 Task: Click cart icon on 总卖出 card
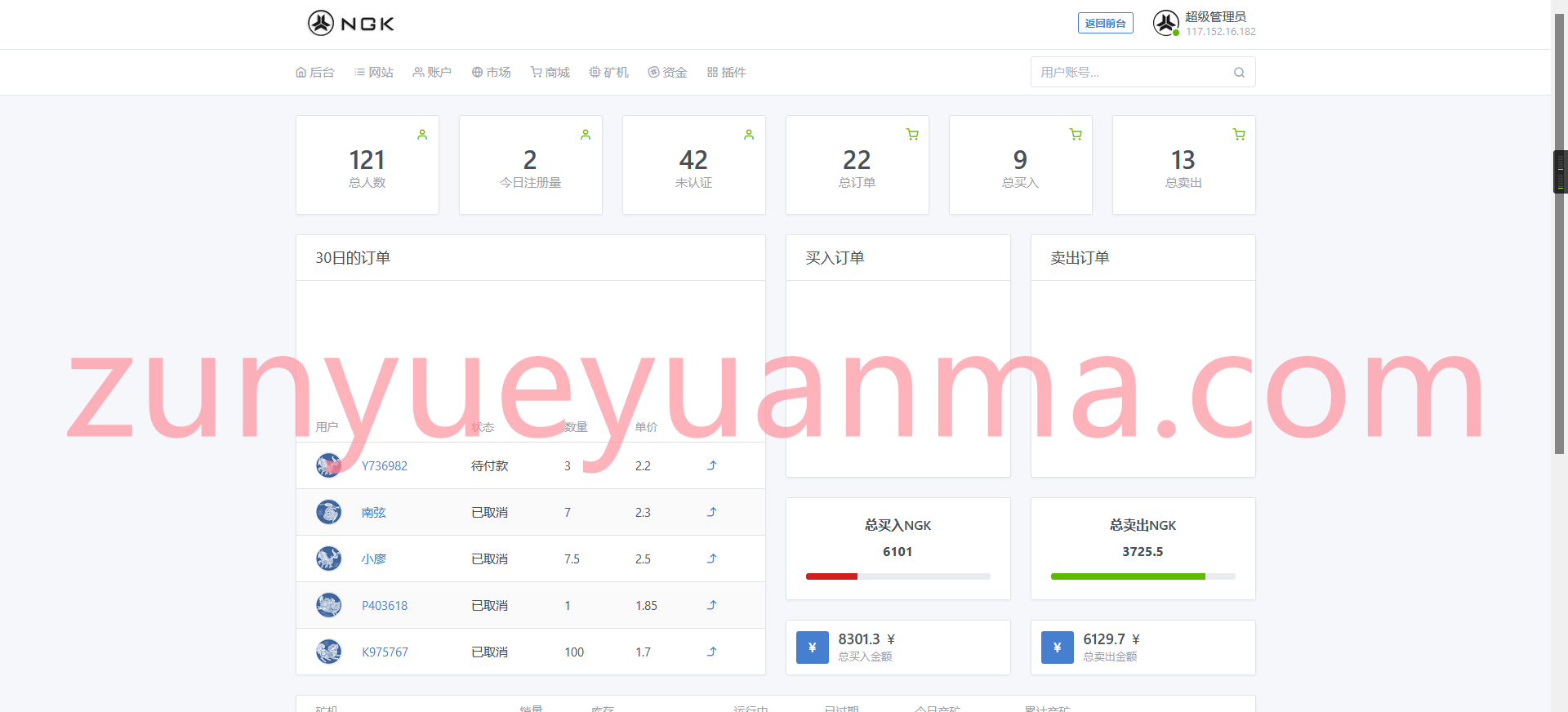tap(1239, 135)
